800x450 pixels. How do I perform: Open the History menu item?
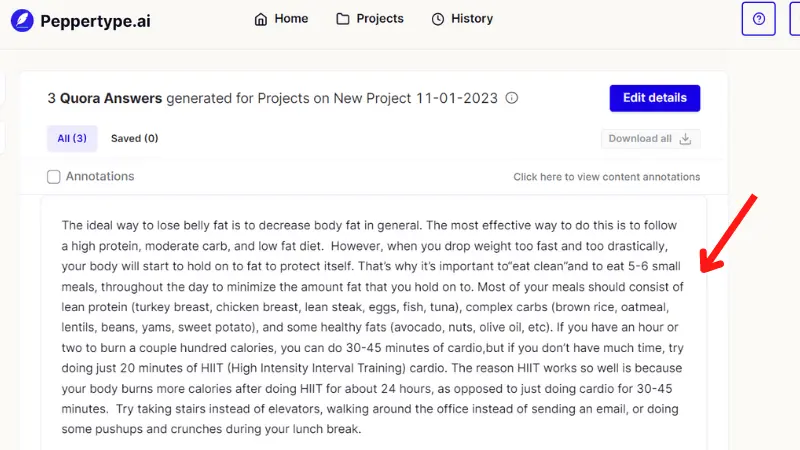462,19
